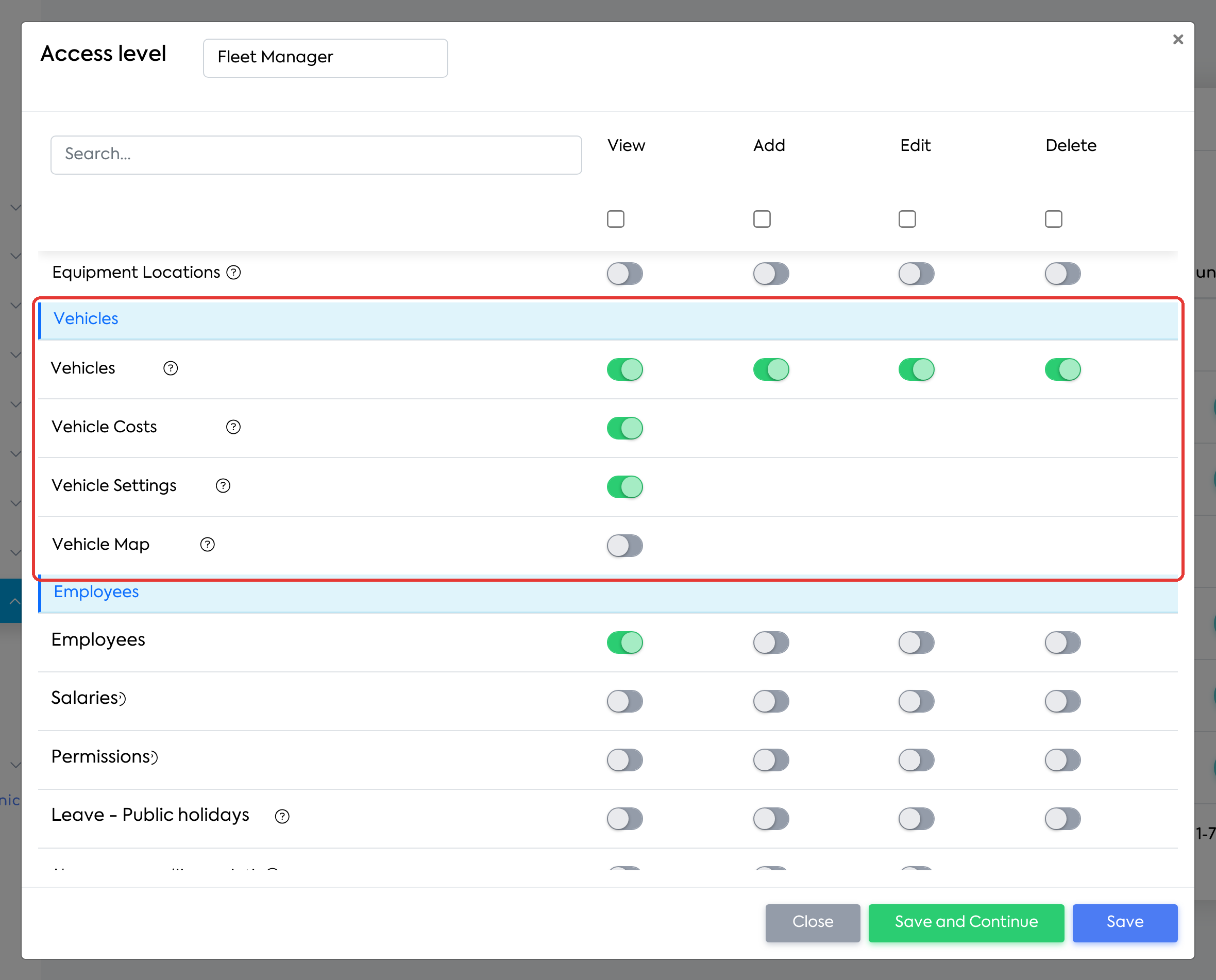Viewport: 1216px width, 980px height.
Task: Turn off Vehicle Costs View toggle
Action: click(x=625, y=429)
